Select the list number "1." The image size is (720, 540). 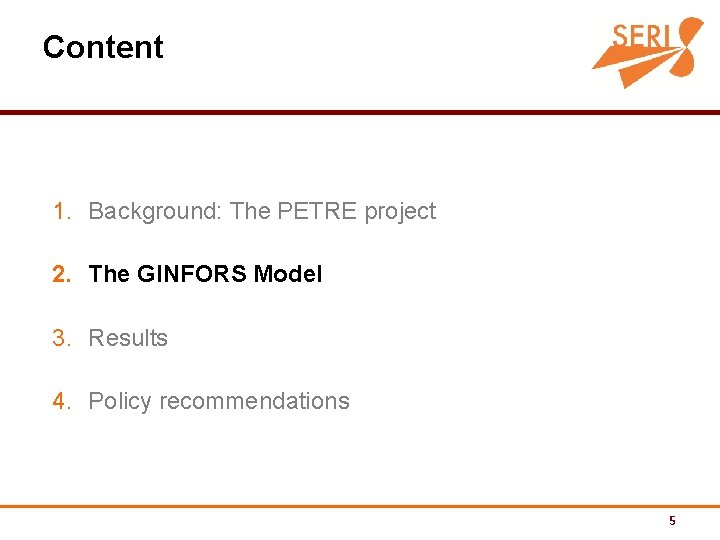point(62,211)
